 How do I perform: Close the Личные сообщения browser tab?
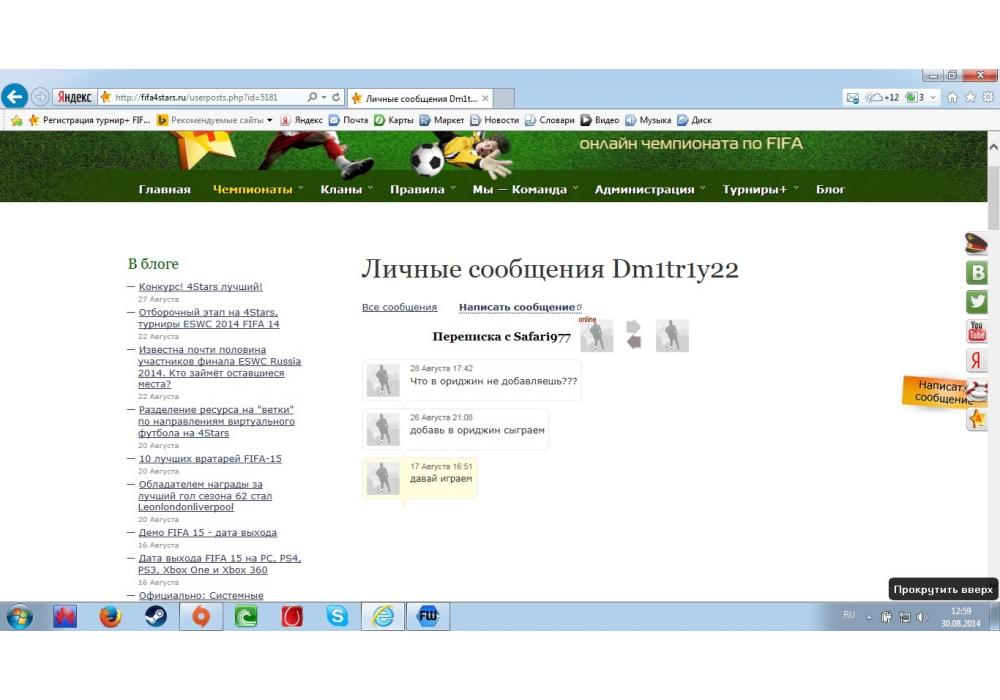point(486,98)
